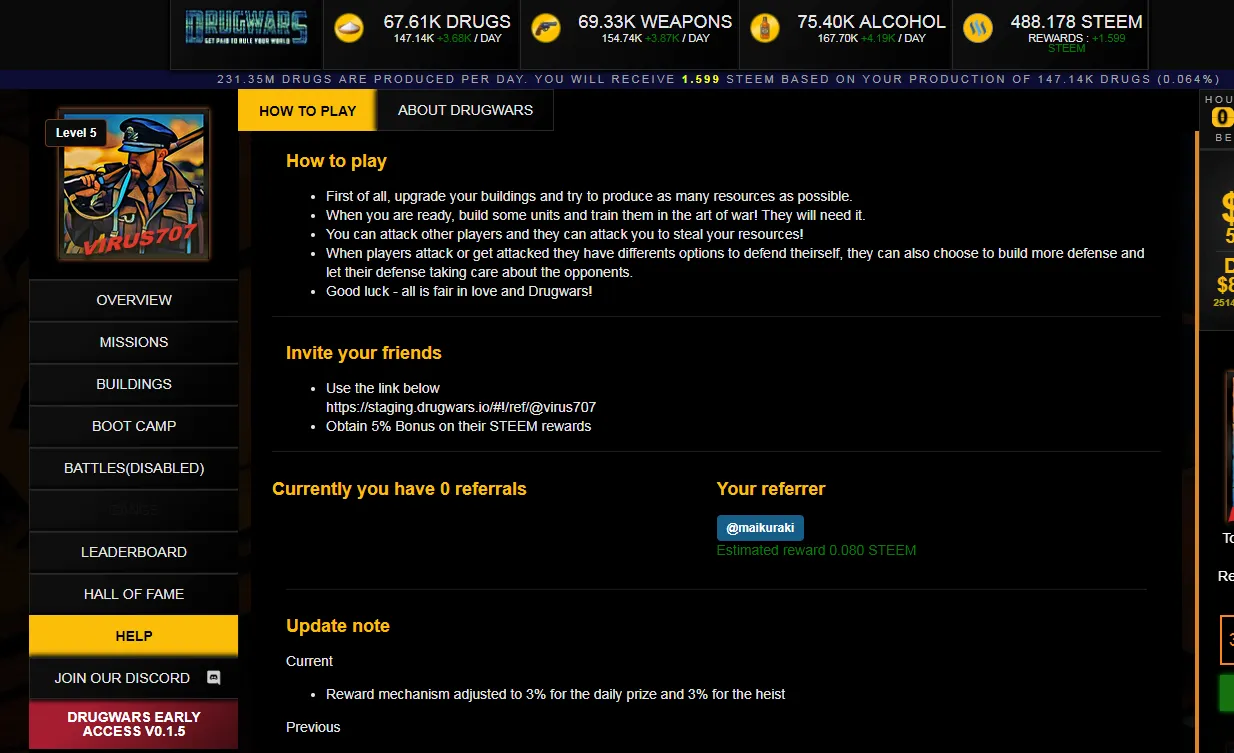The height and width of the screenshot is (753, 1234).
Task: Click the 'Previous' update note label
Action: coord(313,727)
